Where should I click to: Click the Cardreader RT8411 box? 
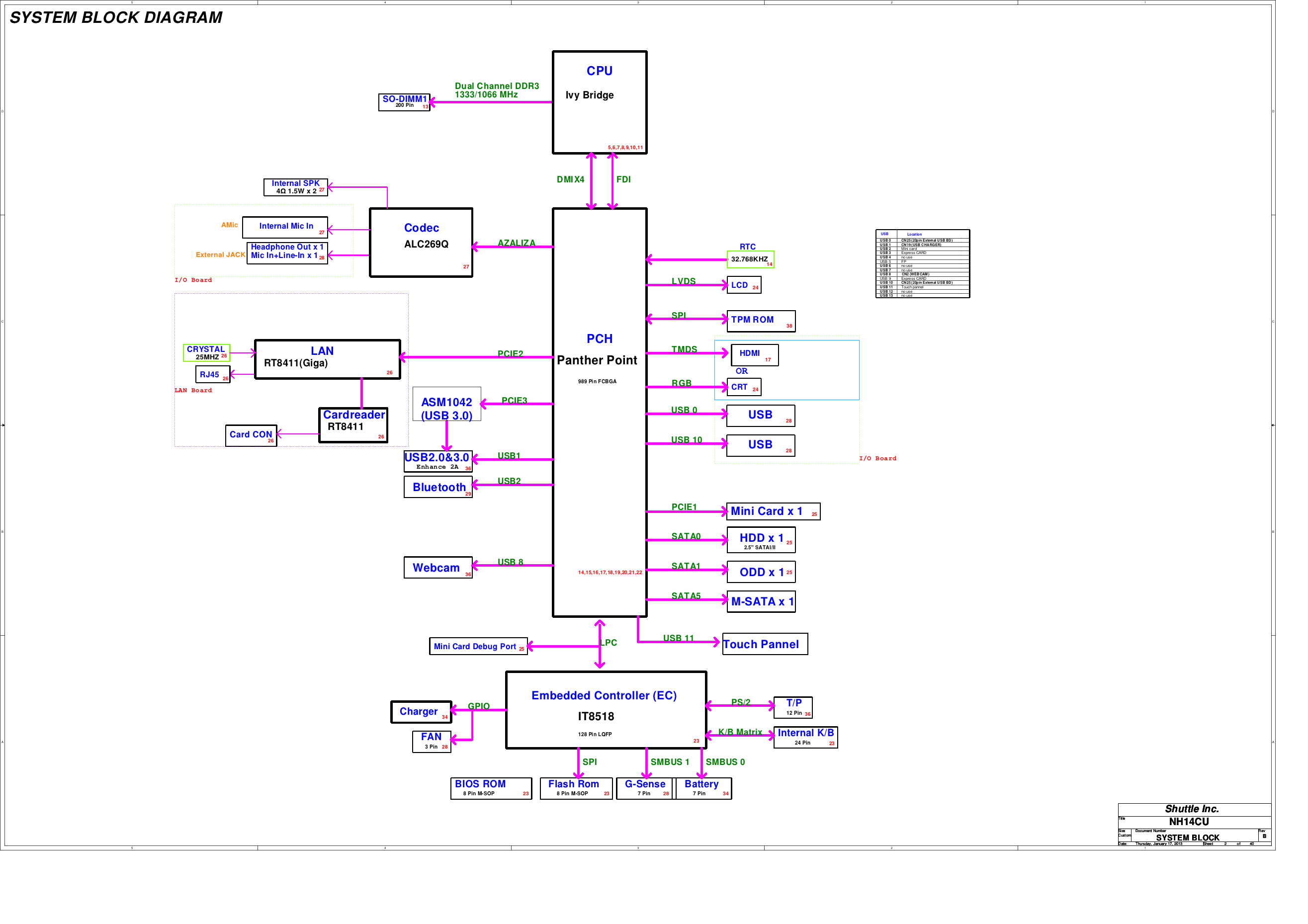pos(353,425)
